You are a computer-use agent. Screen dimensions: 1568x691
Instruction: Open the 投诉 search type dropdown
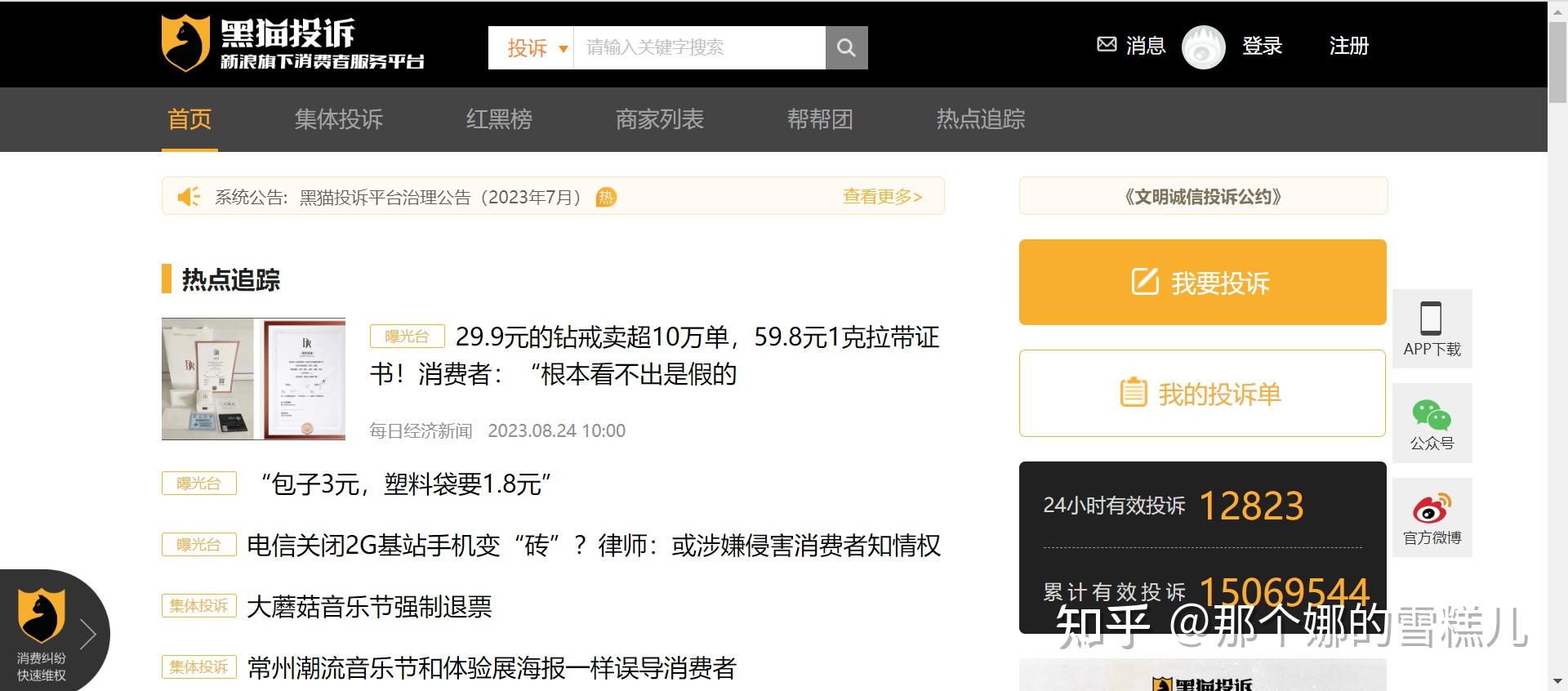[x=537, y=47]
